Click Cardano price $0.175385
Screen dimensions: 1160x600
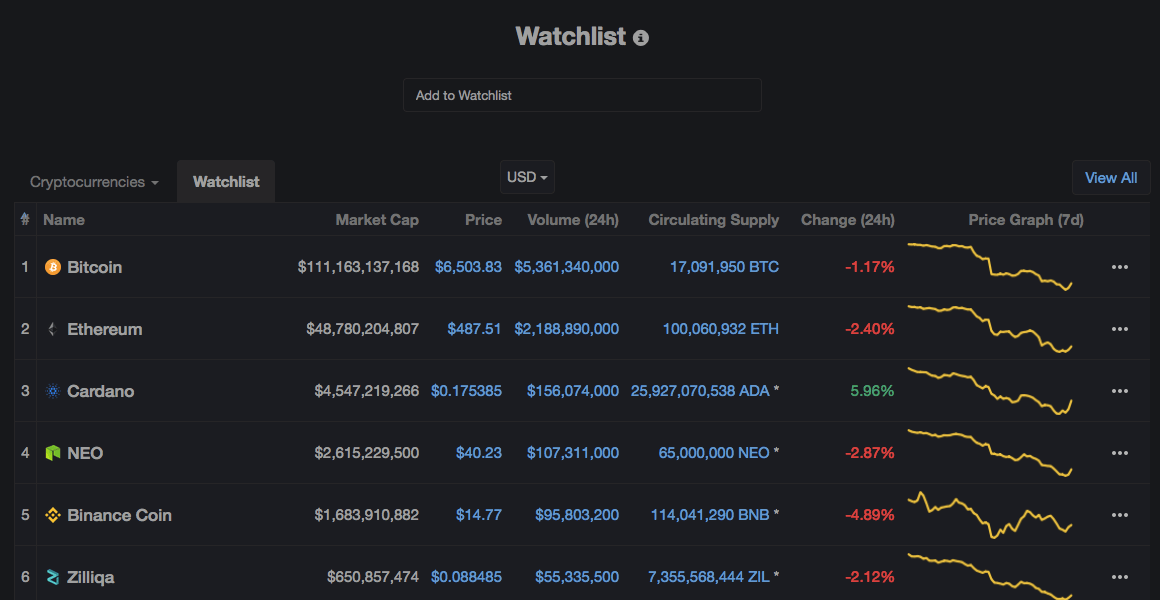coord(467,391)
